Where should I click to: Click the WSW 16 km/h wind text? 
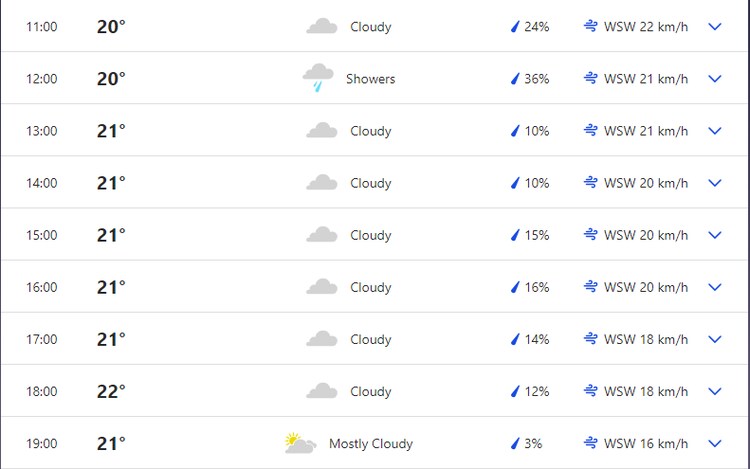point(646,443)
